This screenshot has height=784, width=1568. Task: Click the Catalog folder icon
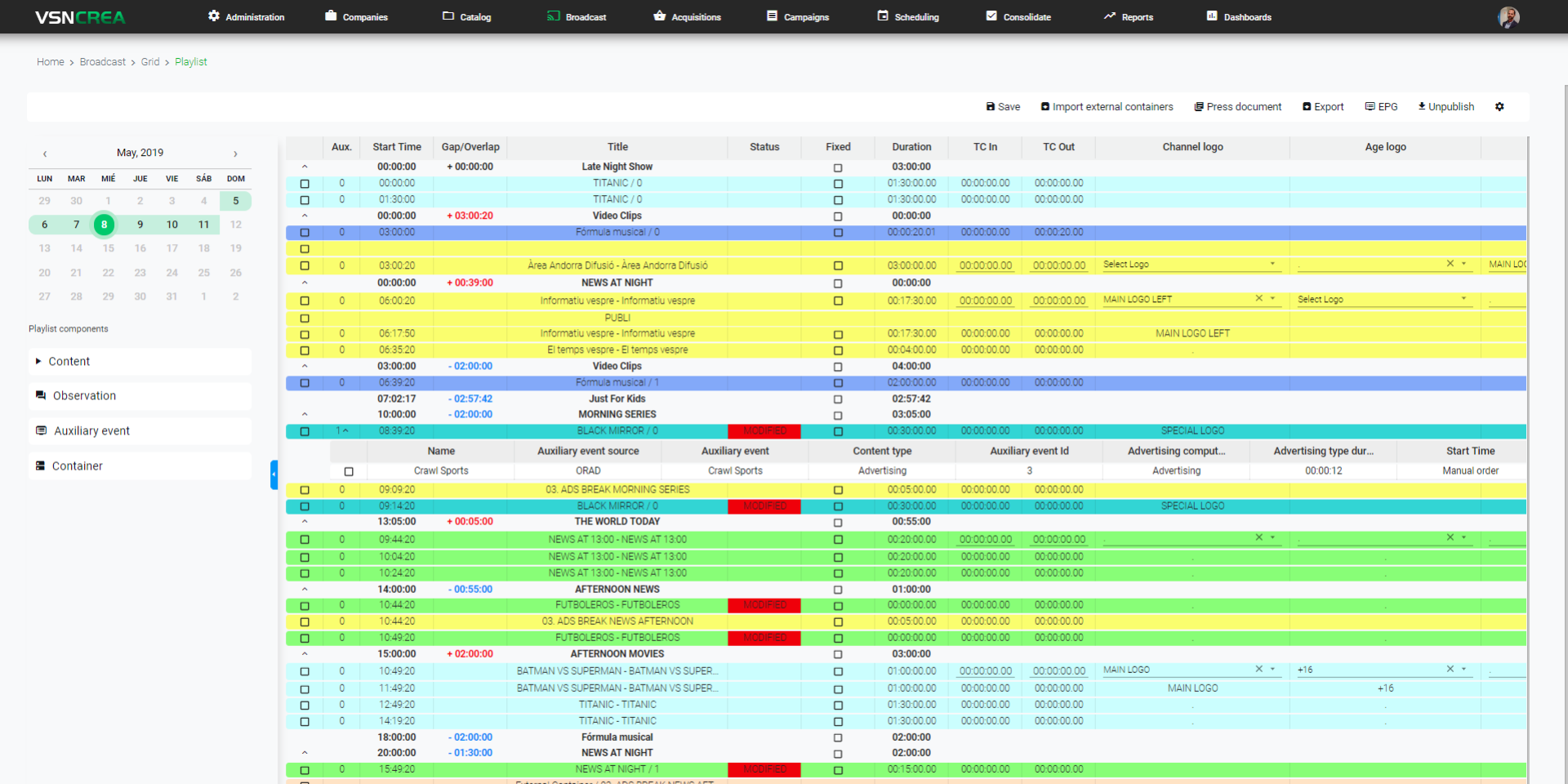448,16
